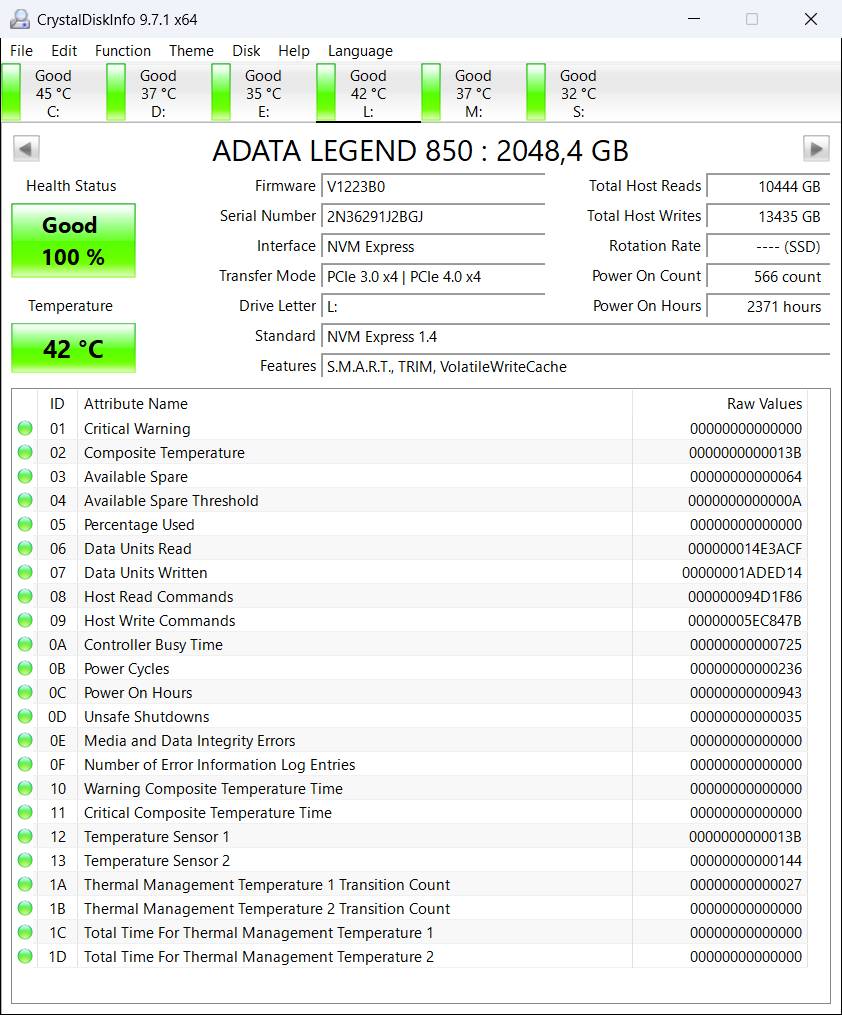
Task: Click the Standard field NVM Express 1.4
Action: click(575, 337)
